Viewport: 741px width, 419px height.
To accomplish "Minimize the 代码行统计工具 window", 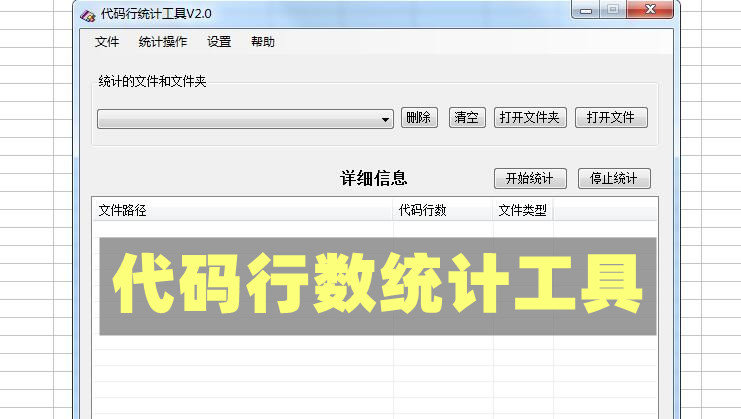I will click(586, 9).
